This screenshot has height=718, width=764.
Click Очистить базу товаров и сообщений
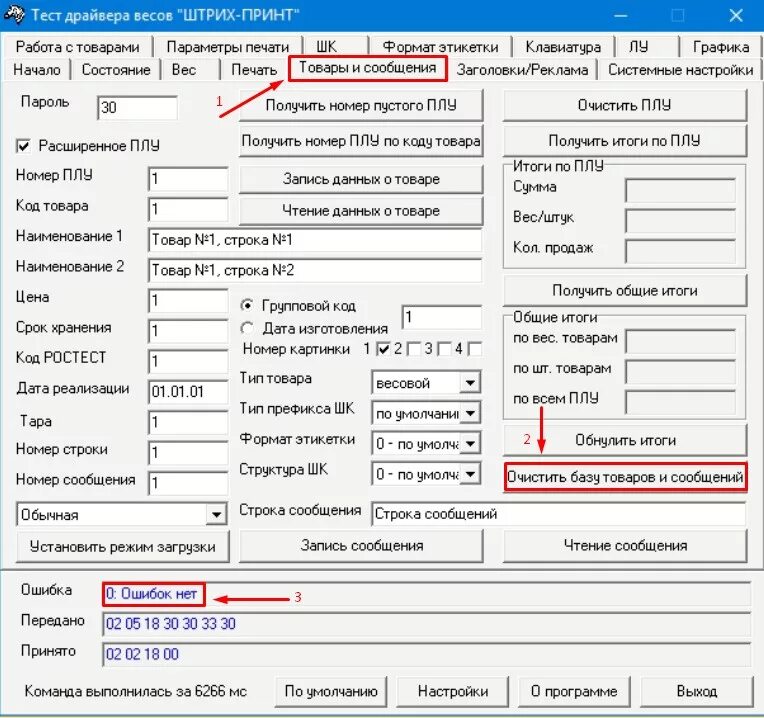coord(625,477)
